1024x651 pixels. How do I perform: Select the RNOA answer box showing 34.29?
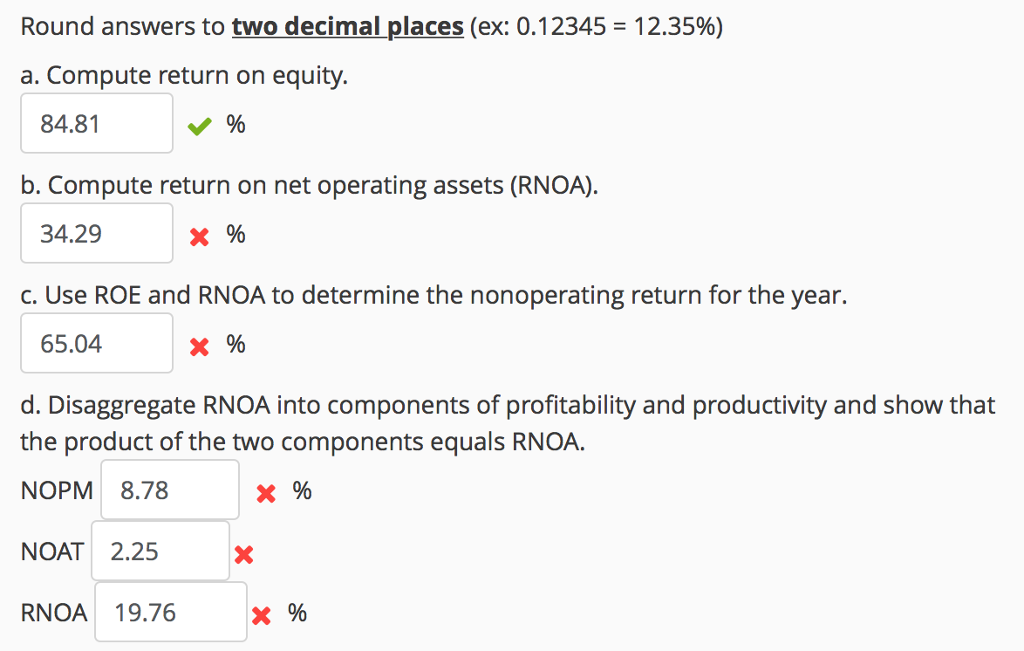tap(96, 233)
